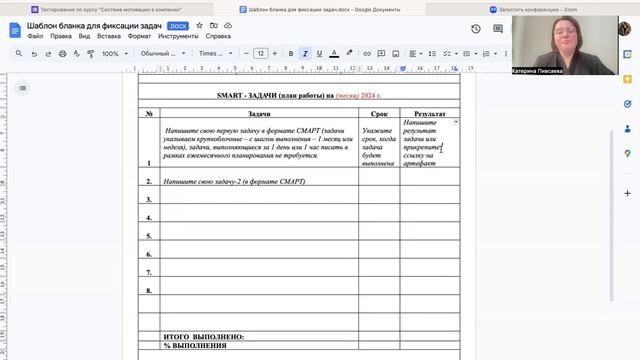Show more toolbar options
Viewport: 640px width, 360px height.
tap(506, 53)
